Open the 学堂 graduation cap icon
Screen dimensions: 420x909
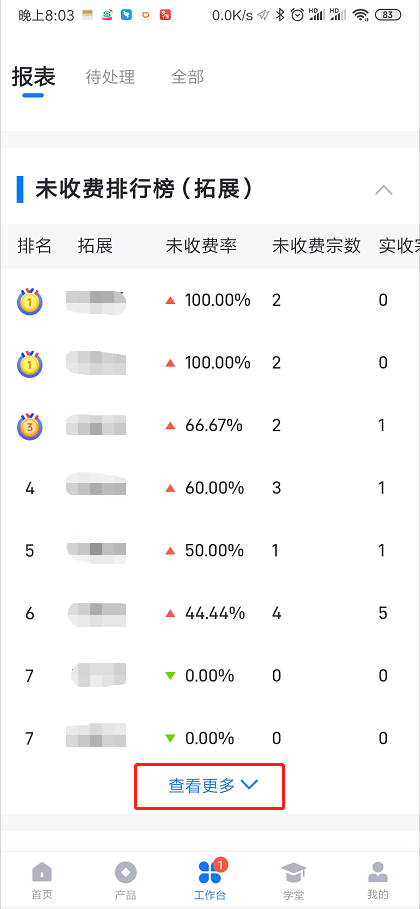[x=294, y=871]
